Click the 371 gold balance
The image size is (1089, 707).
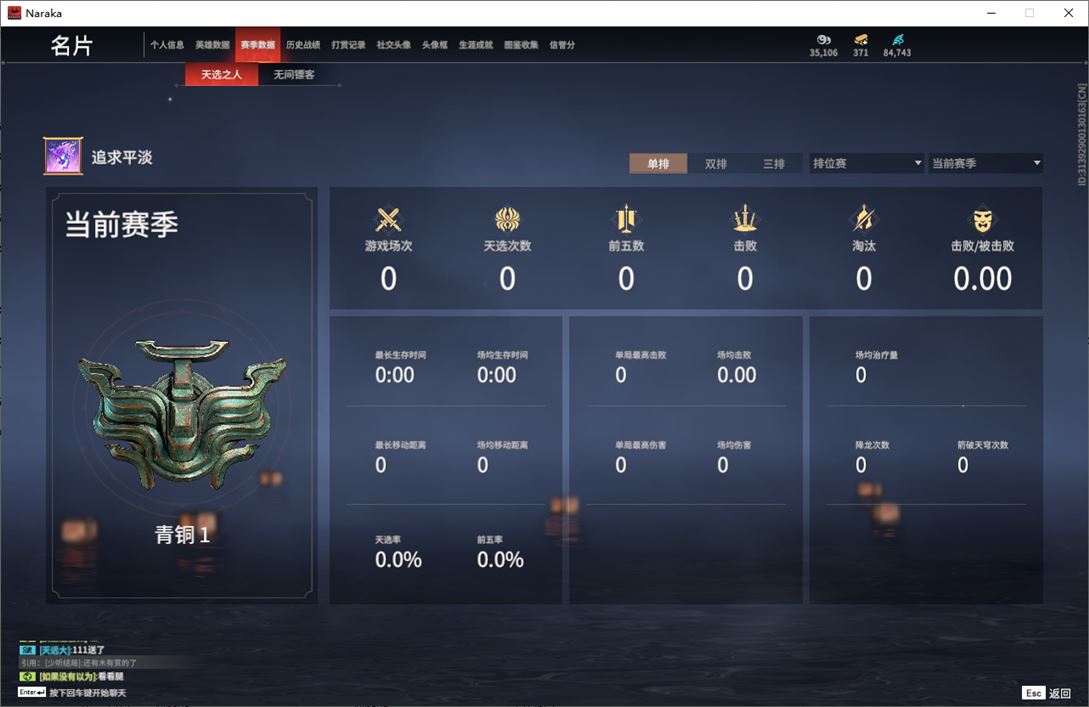(x=861, y=53)
